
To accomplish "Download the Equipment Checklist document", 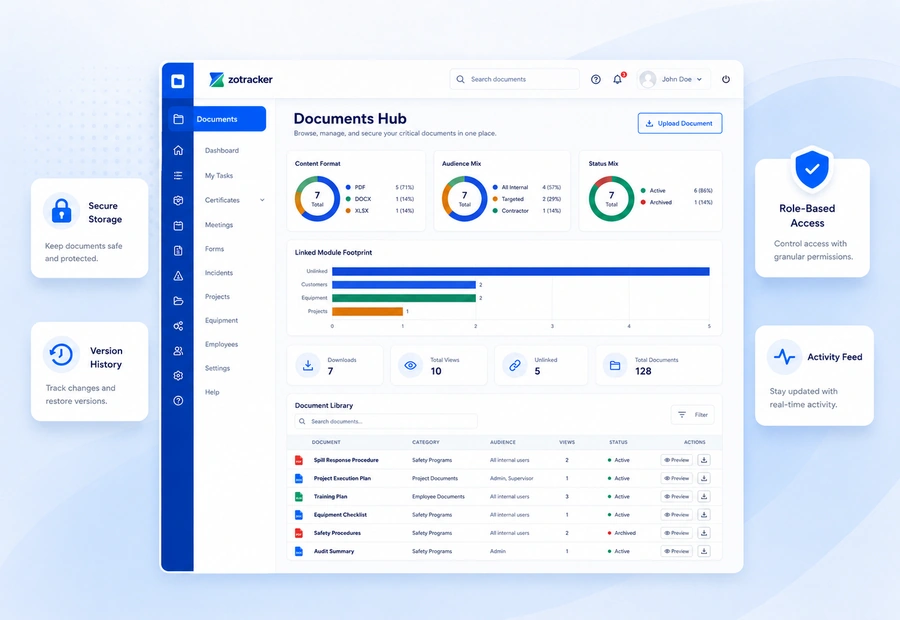I will click(x=704, y=515).
